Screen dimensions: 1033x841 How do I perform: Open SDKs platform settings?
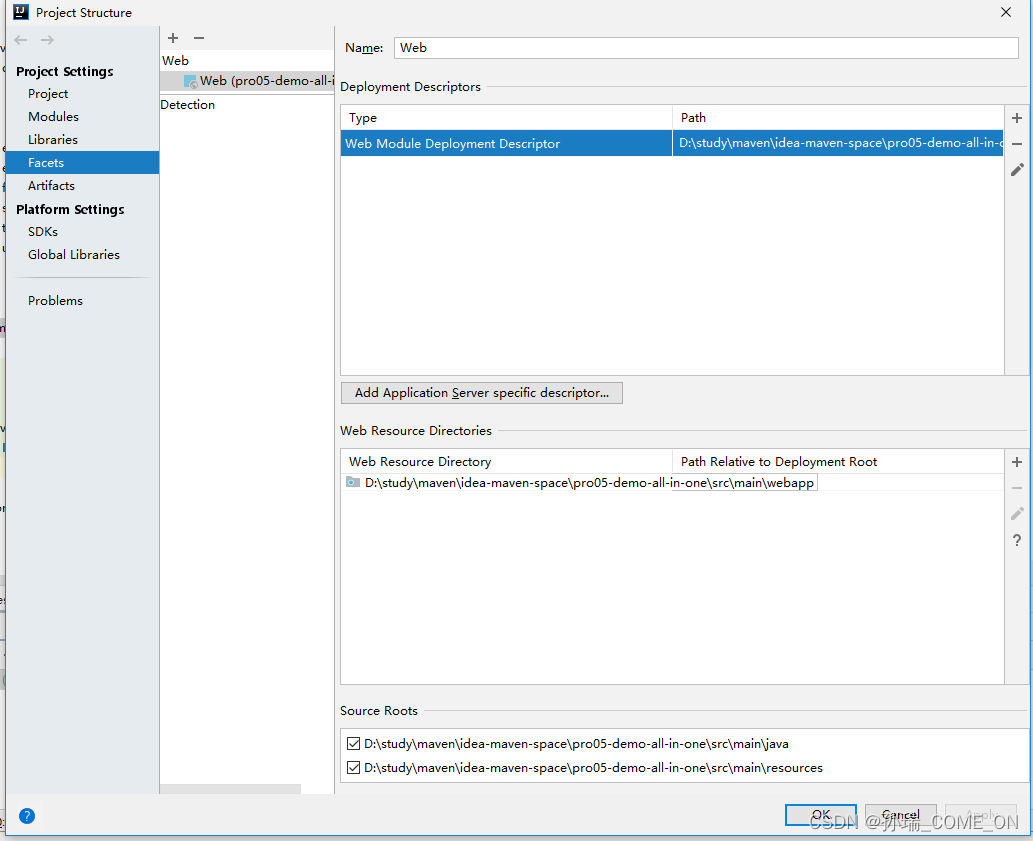pyautogui.click(x=43, y=232)
